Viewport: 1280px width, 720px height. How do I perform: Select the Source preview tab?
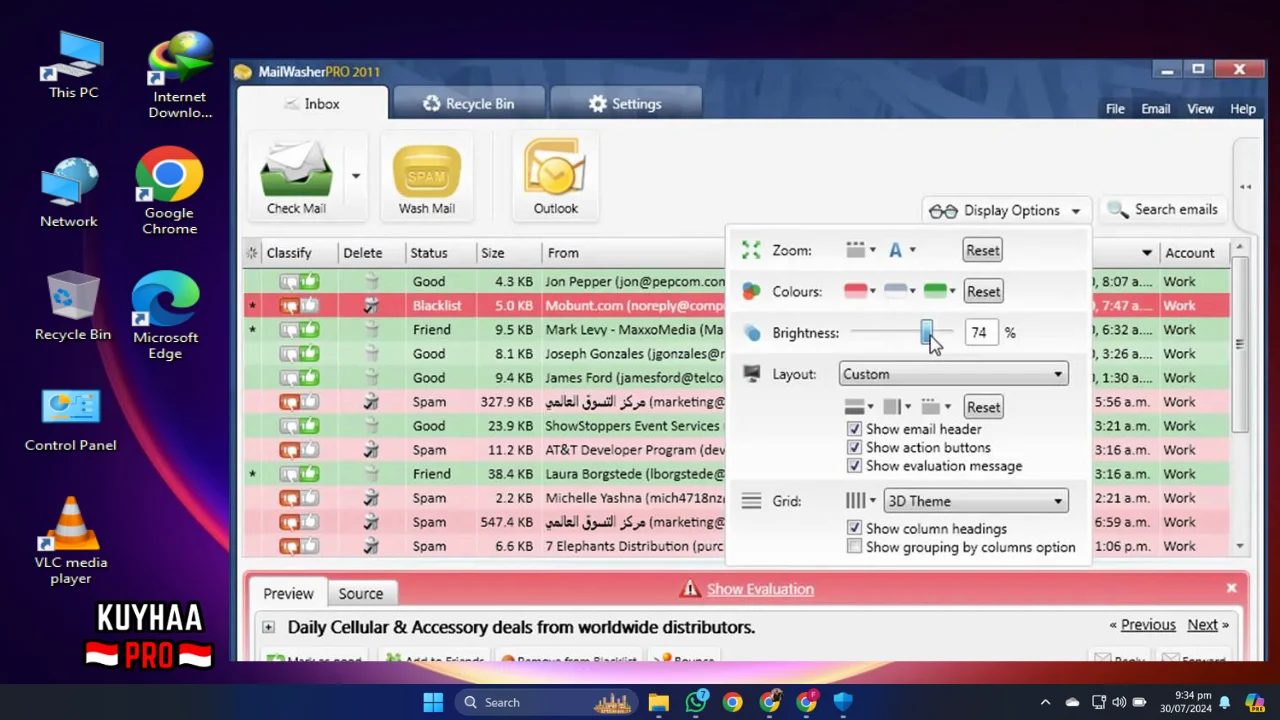click(361, 594)
